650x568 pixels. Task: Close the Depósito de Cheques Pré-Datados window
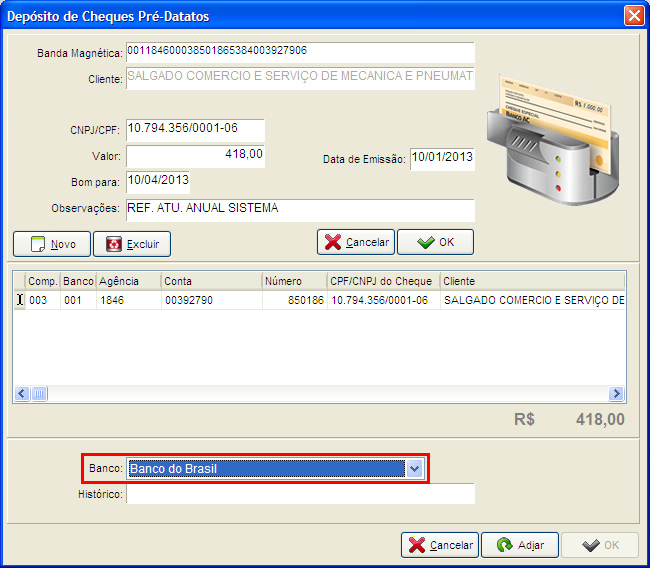633,16
